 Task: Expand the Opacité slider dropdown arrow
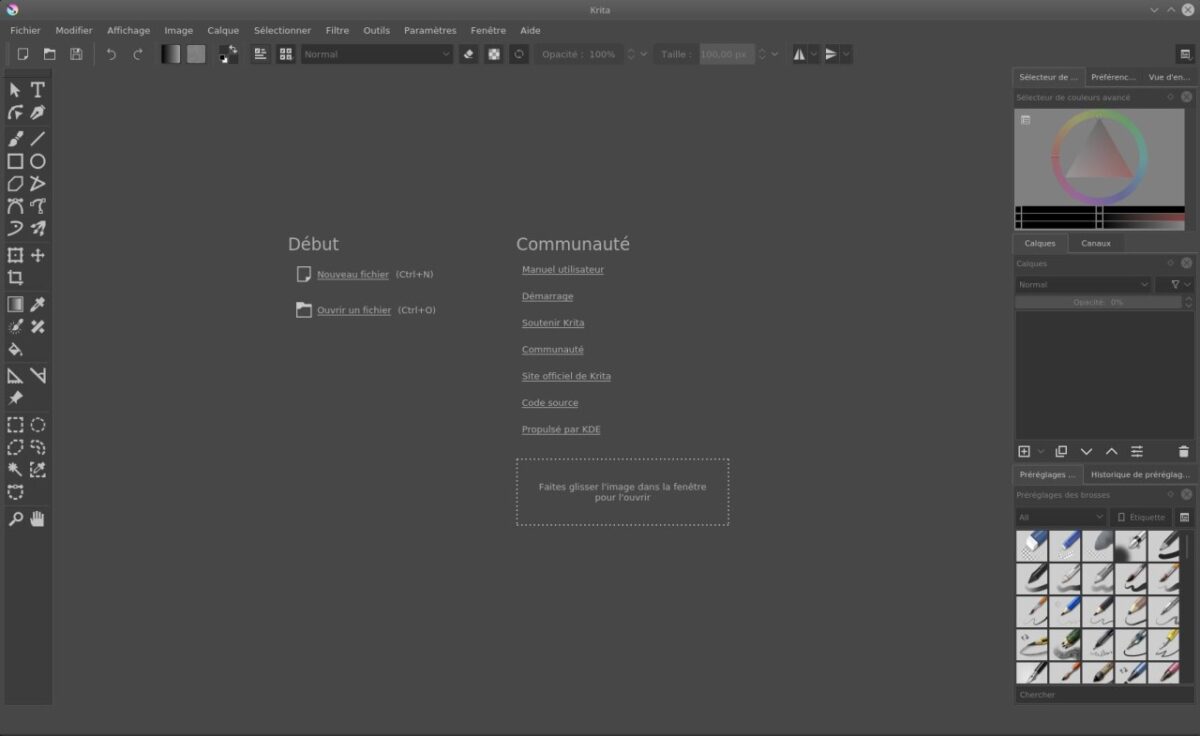point(643,54)
